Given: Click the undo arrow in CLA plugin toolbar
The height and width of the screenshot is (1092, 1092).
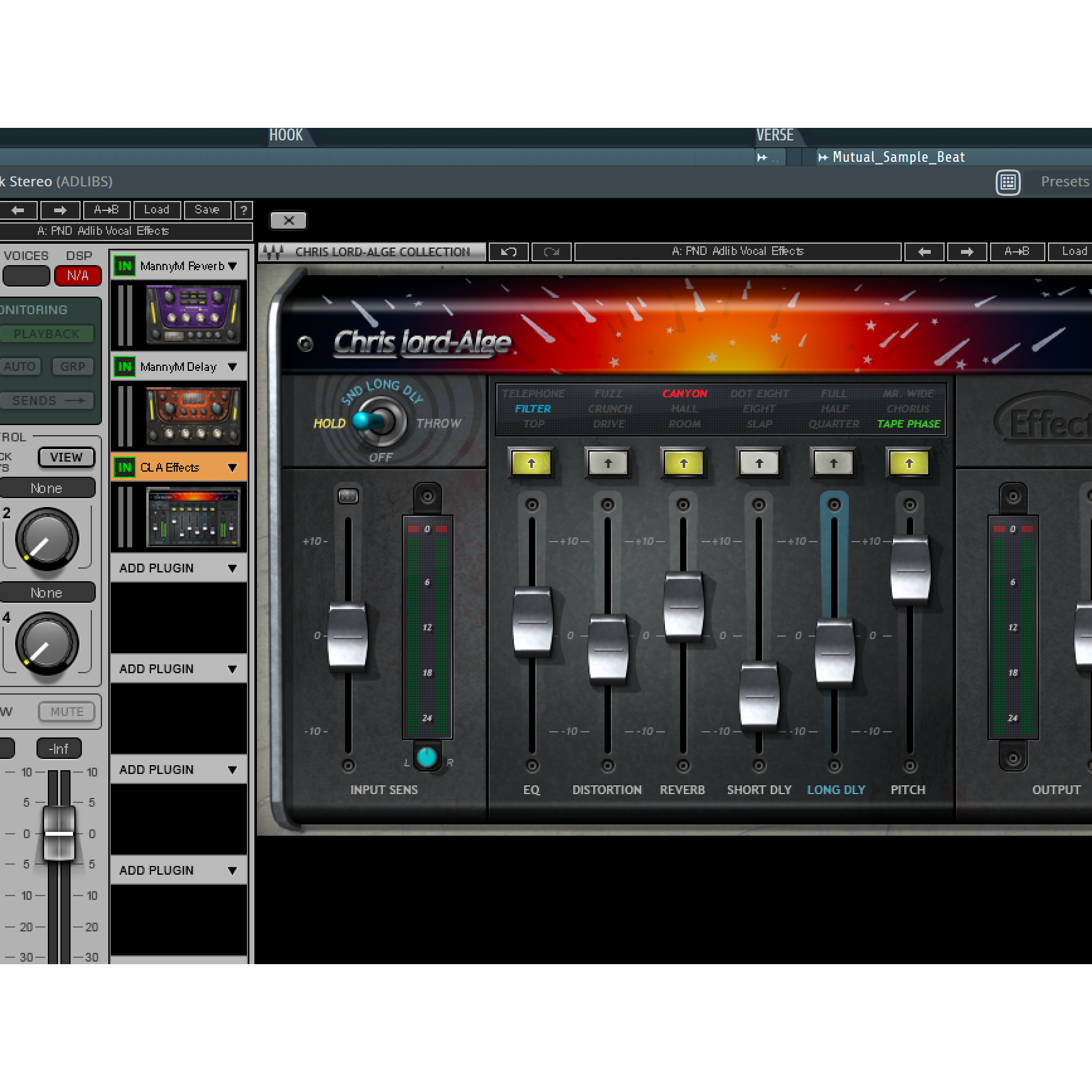Looking at the screenshot, I should 509,252.
